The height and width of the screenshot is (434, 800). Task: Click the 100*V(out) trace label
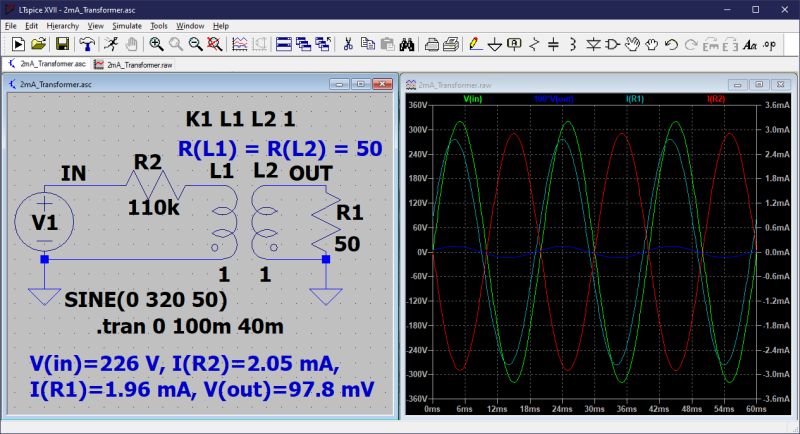(x=554, y=99)
